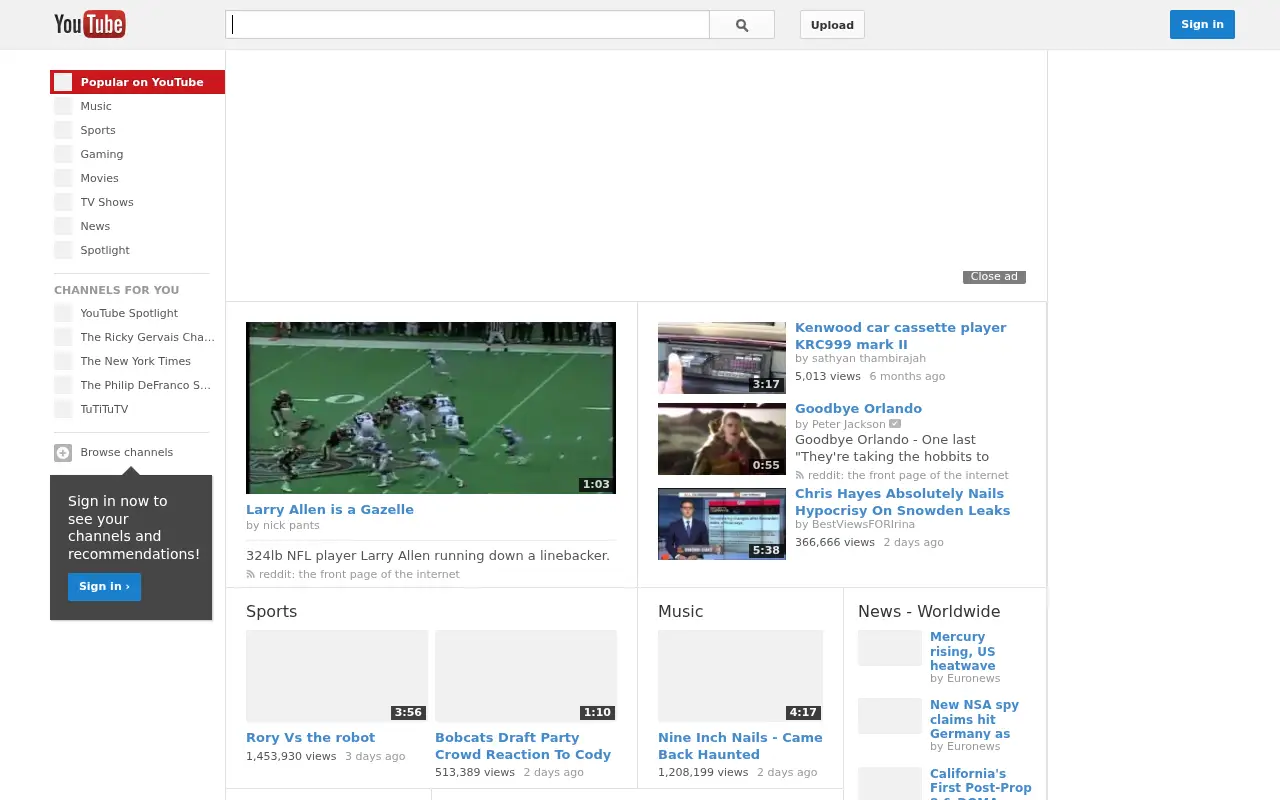Viewport: 1280px width, 800px height.
Task: Open the Sports category in sidebar
Action: coord(137,130)
